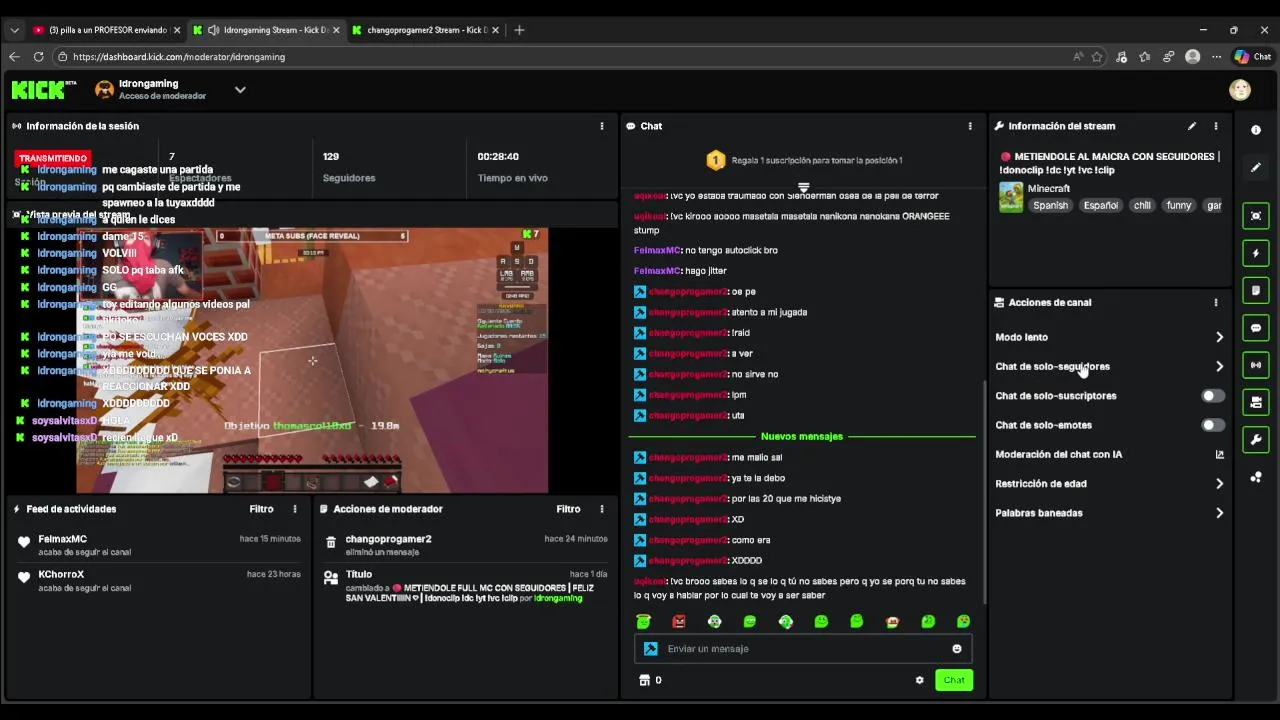Toggle the lightning bolt icon in sidebar
The image size is (1280, 720).
click(1256, 253)
